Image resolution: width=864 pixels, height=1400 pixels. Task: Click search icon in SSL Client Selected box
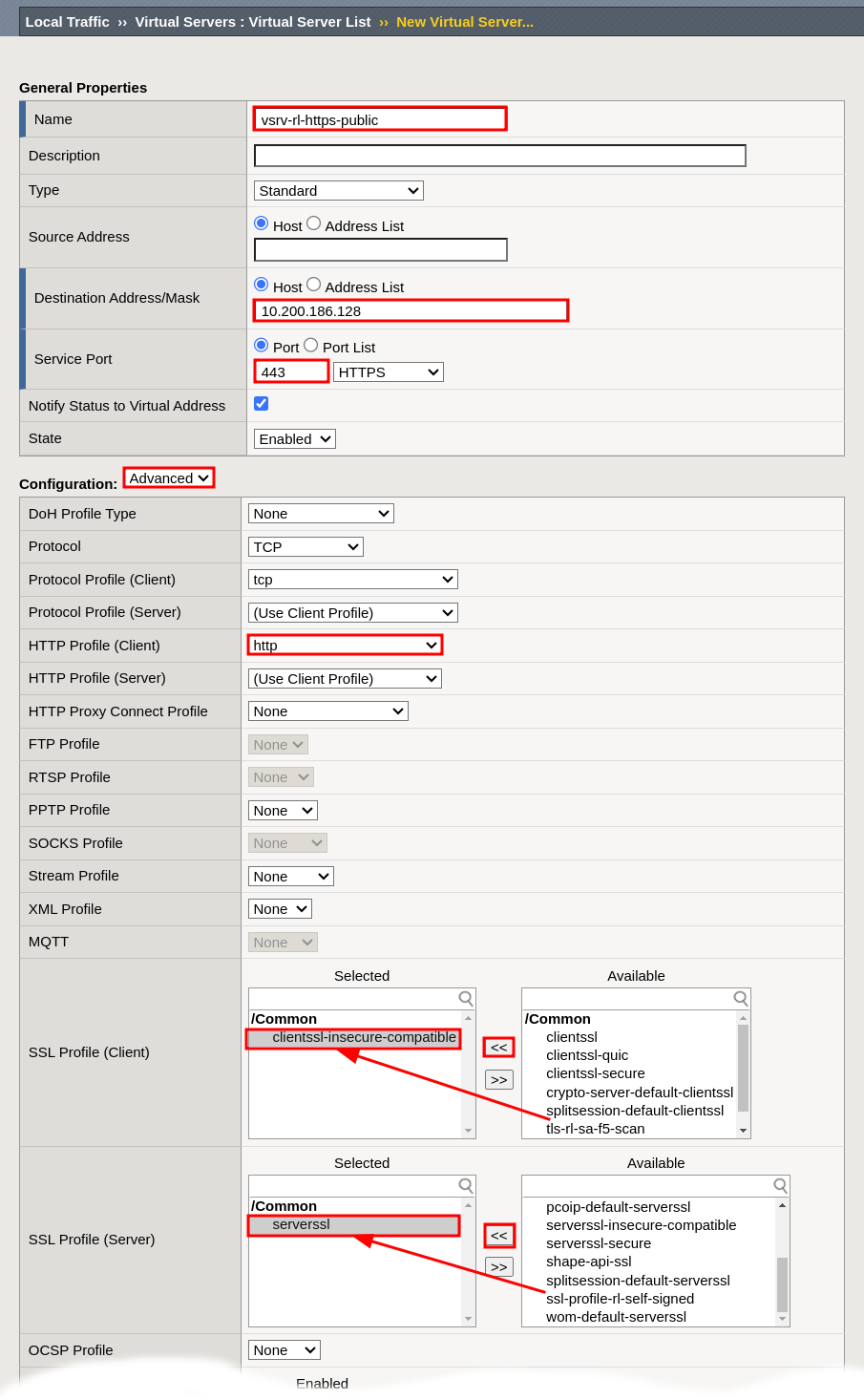pos(465,999)
